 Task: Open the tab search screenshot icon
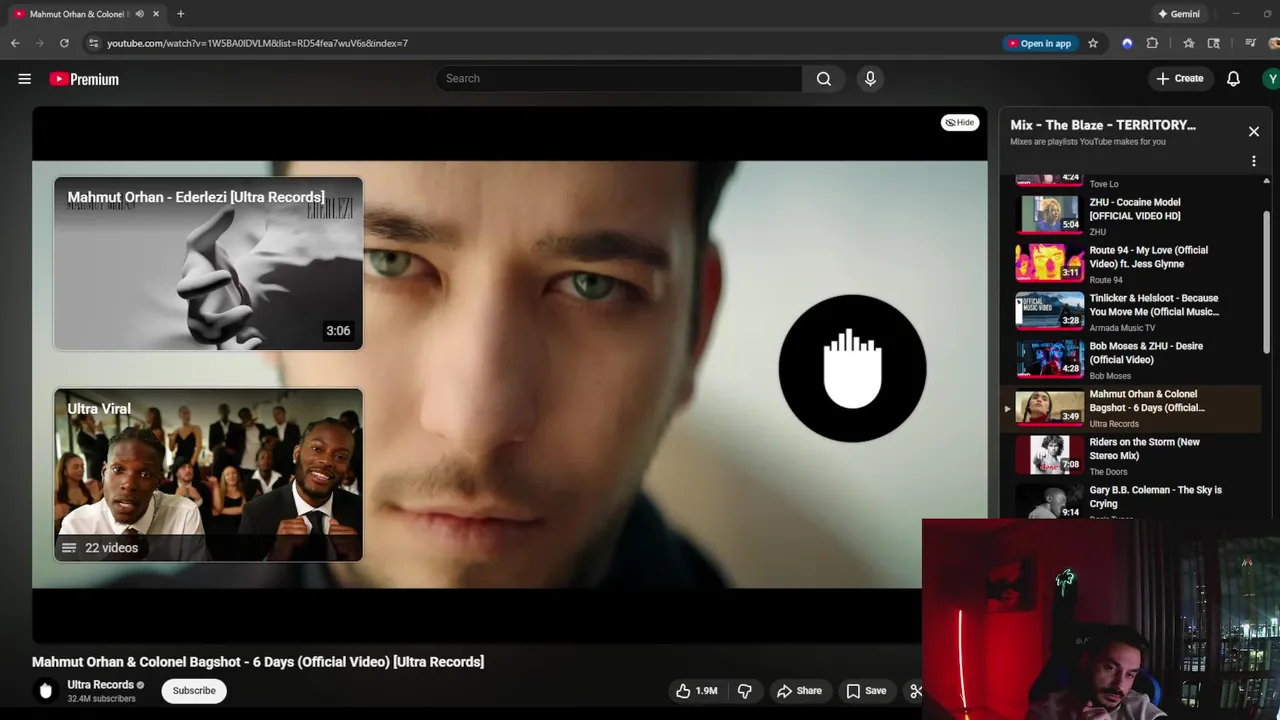pyautogui.click(x=1214, y=43)
